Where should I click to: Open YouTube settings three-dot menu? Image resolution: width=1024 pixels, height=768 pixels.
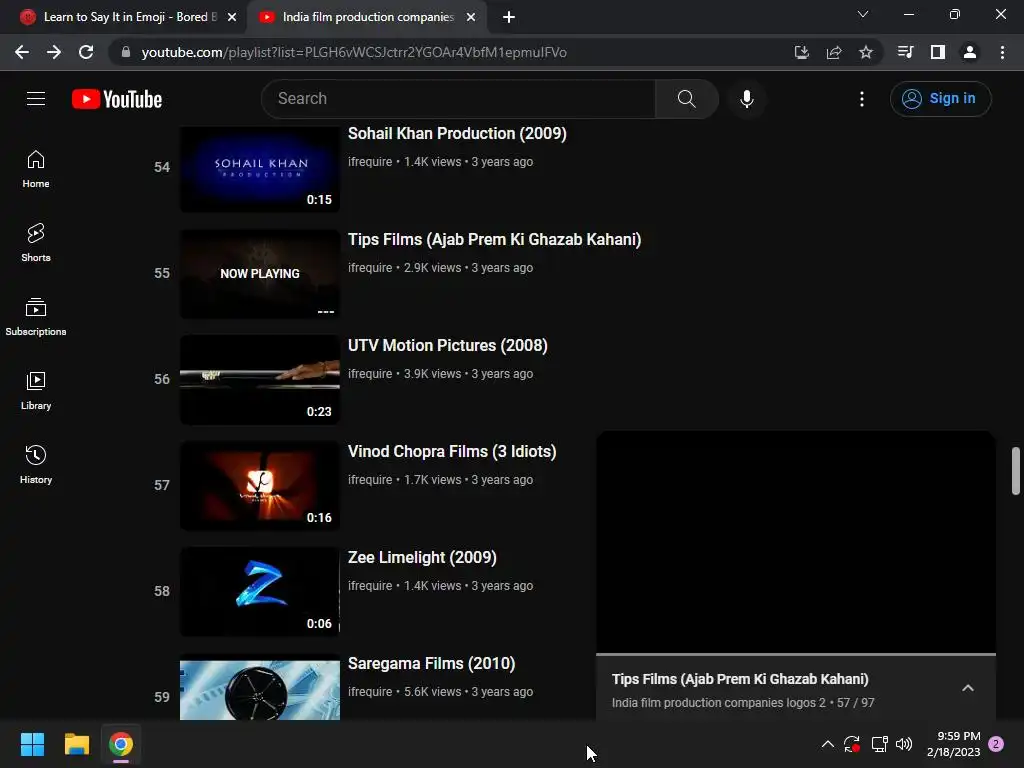click(862, 99)
